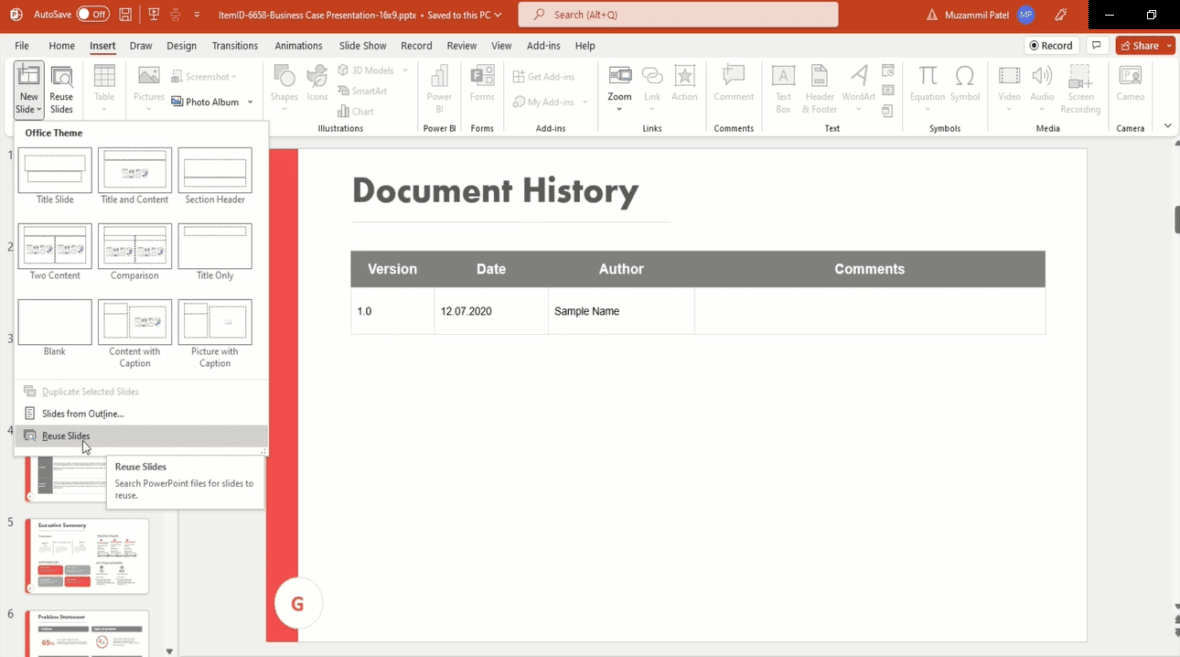Screen dimensions: 1180x657
Task: Start a Screen Recording
Action: click(x=1080, y=88)
